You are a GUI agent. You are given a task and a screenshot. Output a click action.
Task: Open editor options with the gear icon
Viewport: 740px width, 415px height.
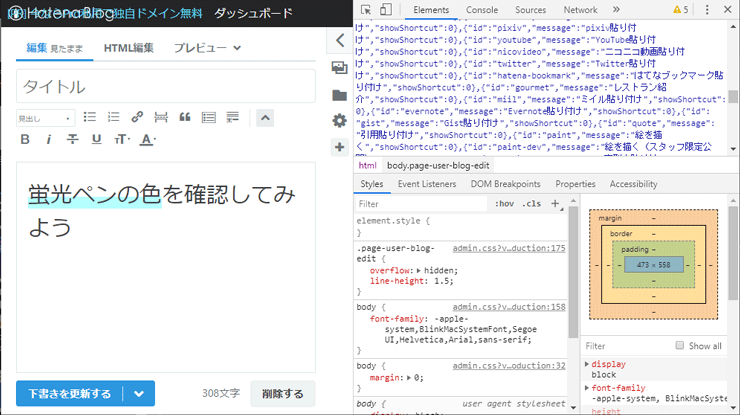[x=339, y=121]
